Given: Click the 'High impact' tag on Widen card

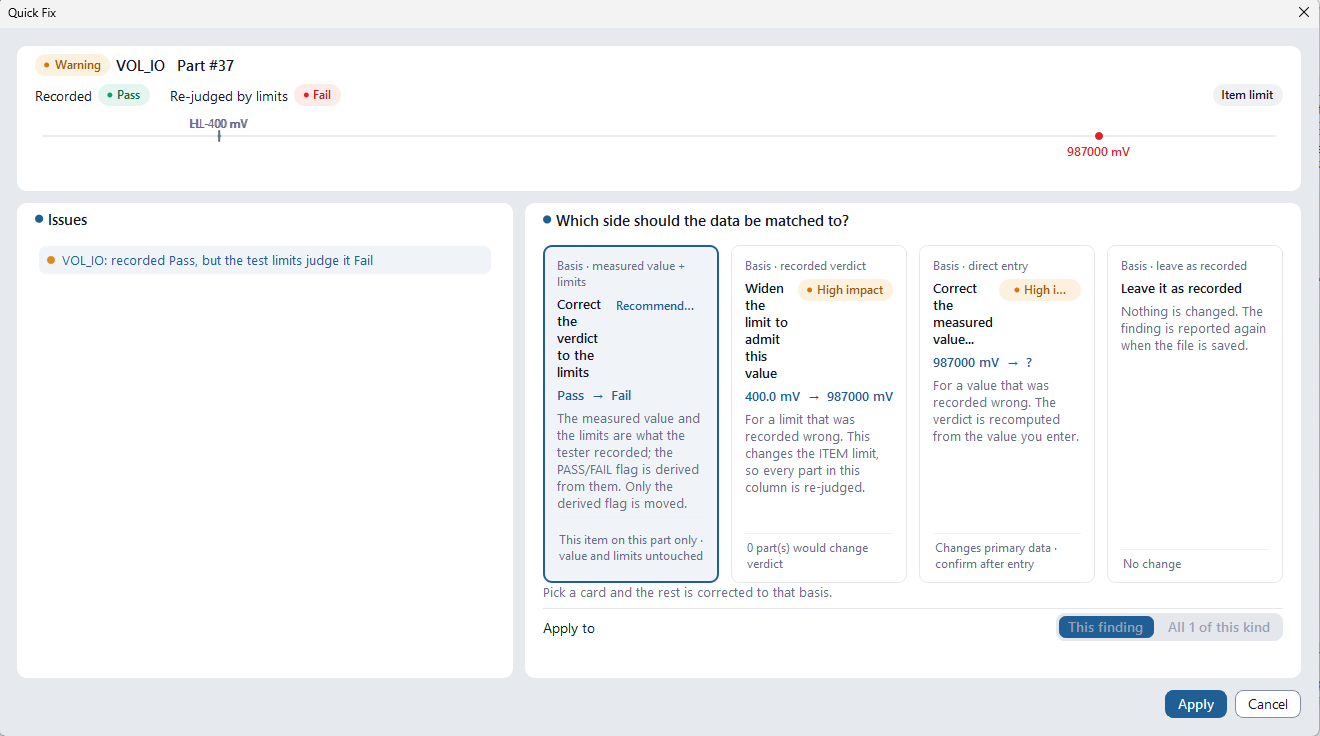Looking at the screenshot, I should click(845, 290).
